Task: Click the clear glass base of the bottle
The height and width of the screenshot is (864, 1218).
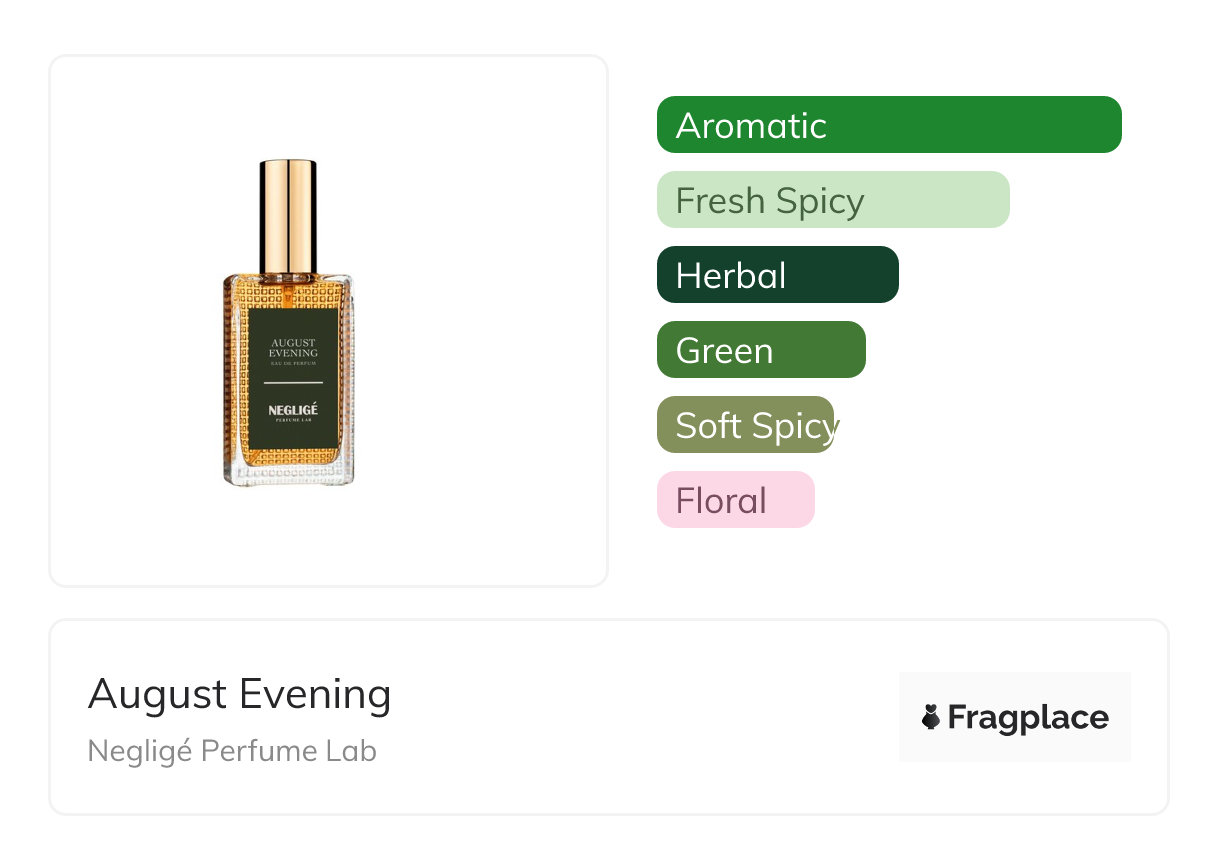Action: click(x=289, y=474)
